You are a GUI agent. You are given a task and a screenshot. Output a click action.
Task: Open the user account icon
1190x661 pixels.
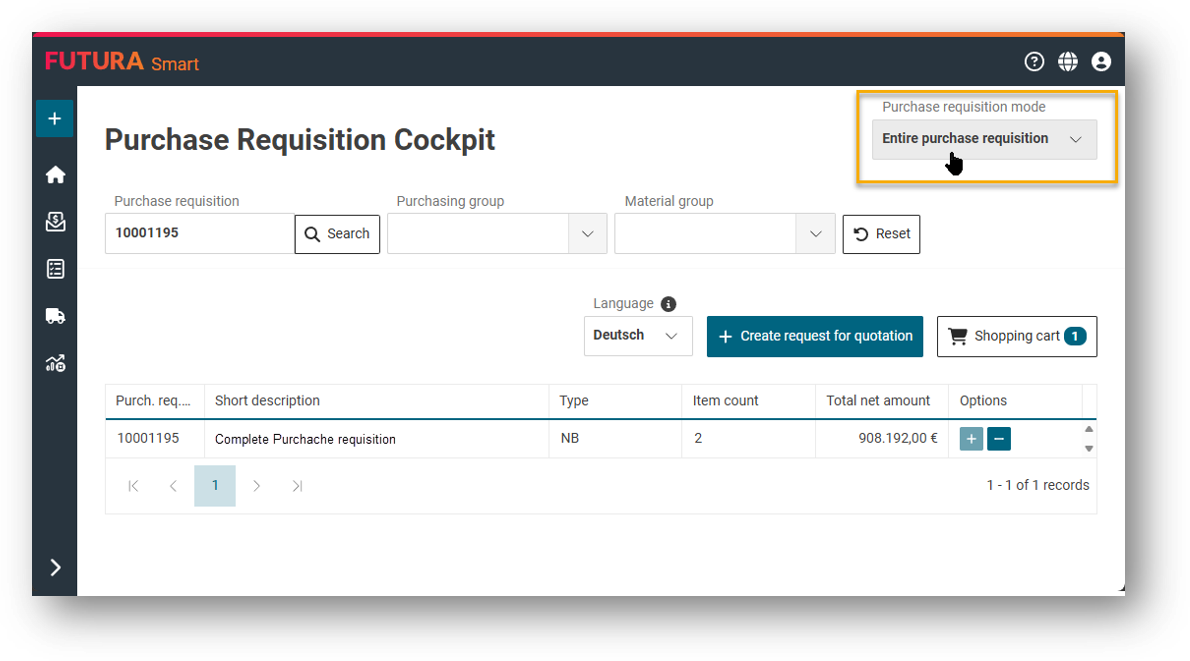point(1101,61)
